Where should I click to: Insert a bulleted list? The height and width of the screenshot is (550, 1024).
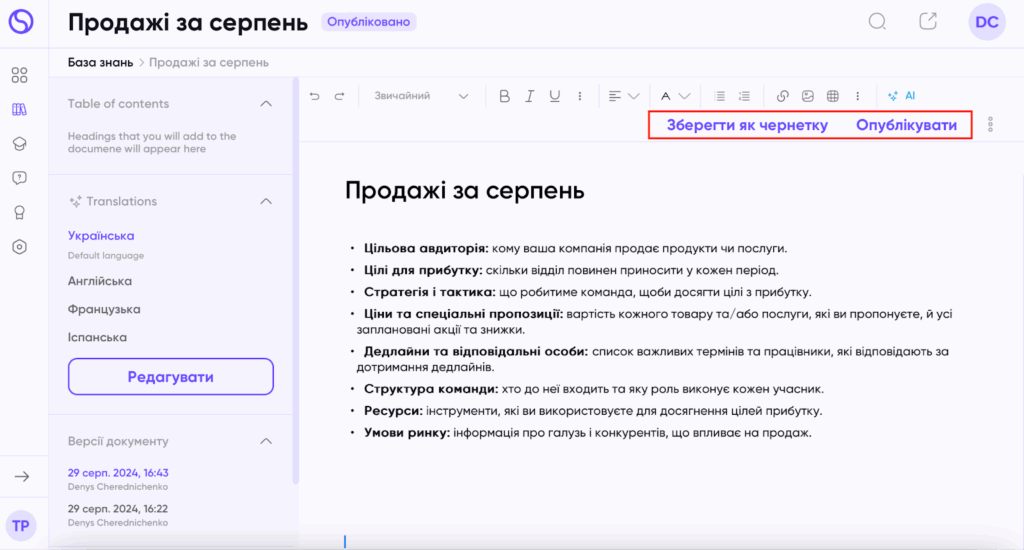(720, 96)
